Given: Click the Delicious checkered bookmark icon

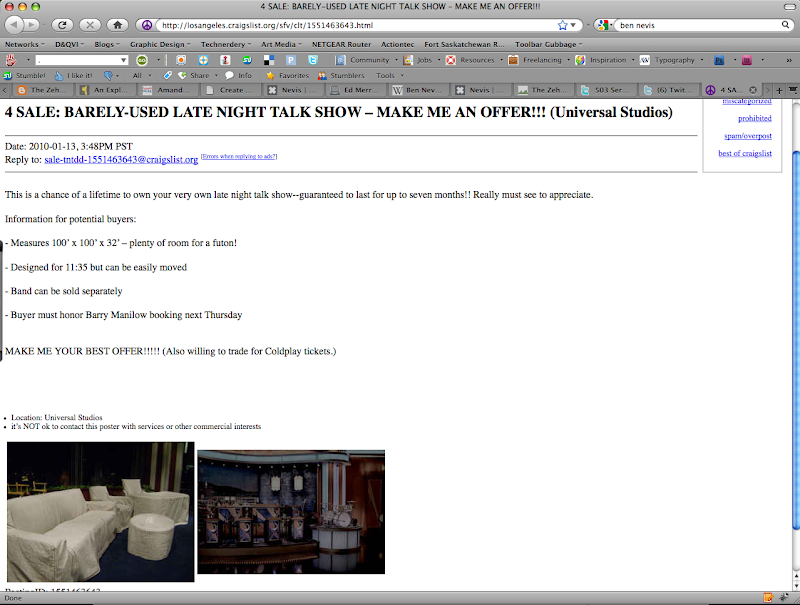Looking at the screenshot, I should click(x=269, y=60).
